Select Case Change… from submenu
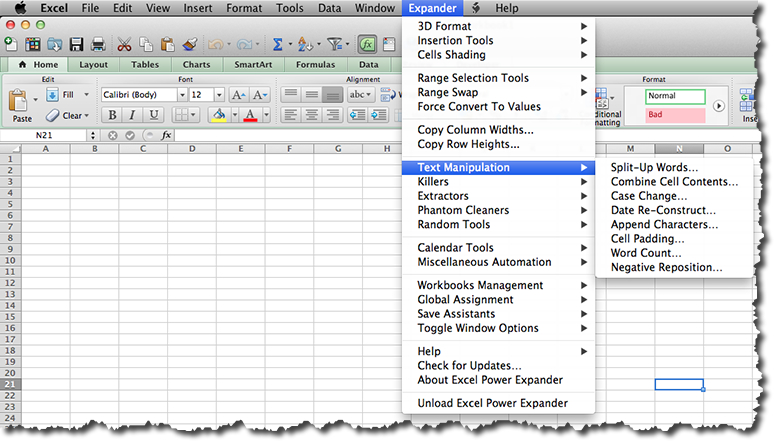The image size is (774, 441). pos(648,196)
